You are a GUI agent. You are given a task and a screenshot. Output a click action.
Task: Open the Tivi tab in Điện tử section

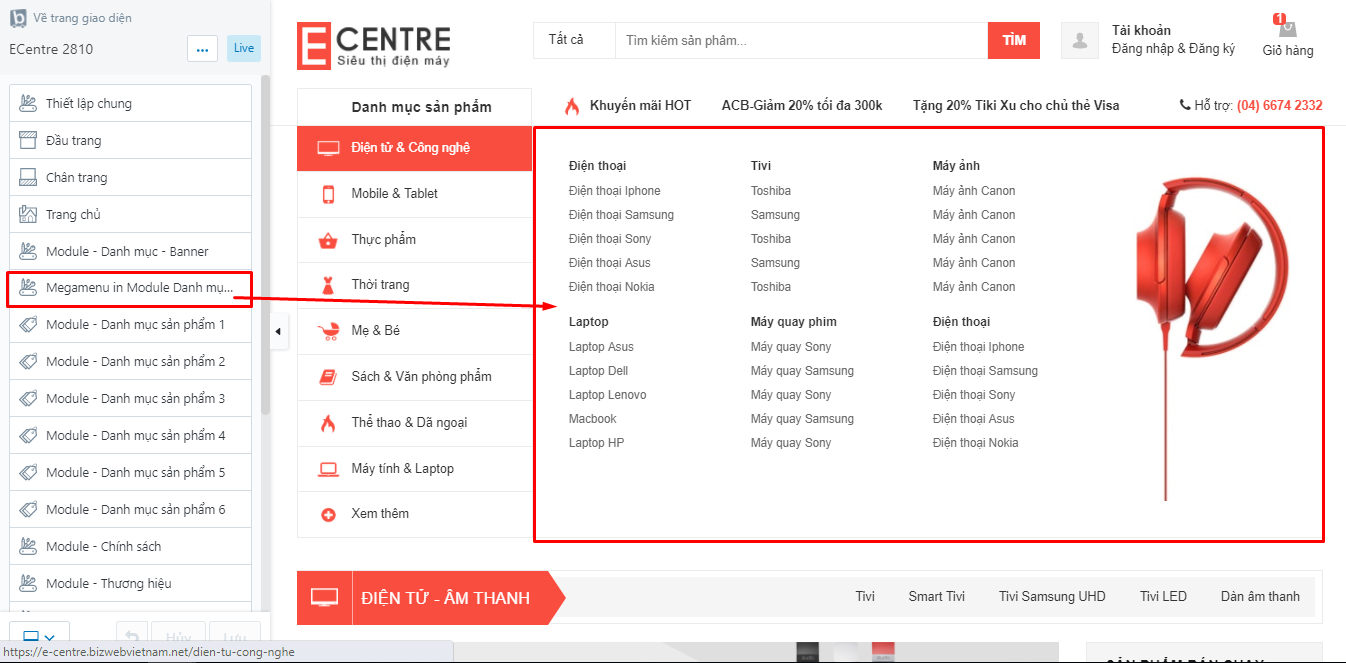point(865,597)
